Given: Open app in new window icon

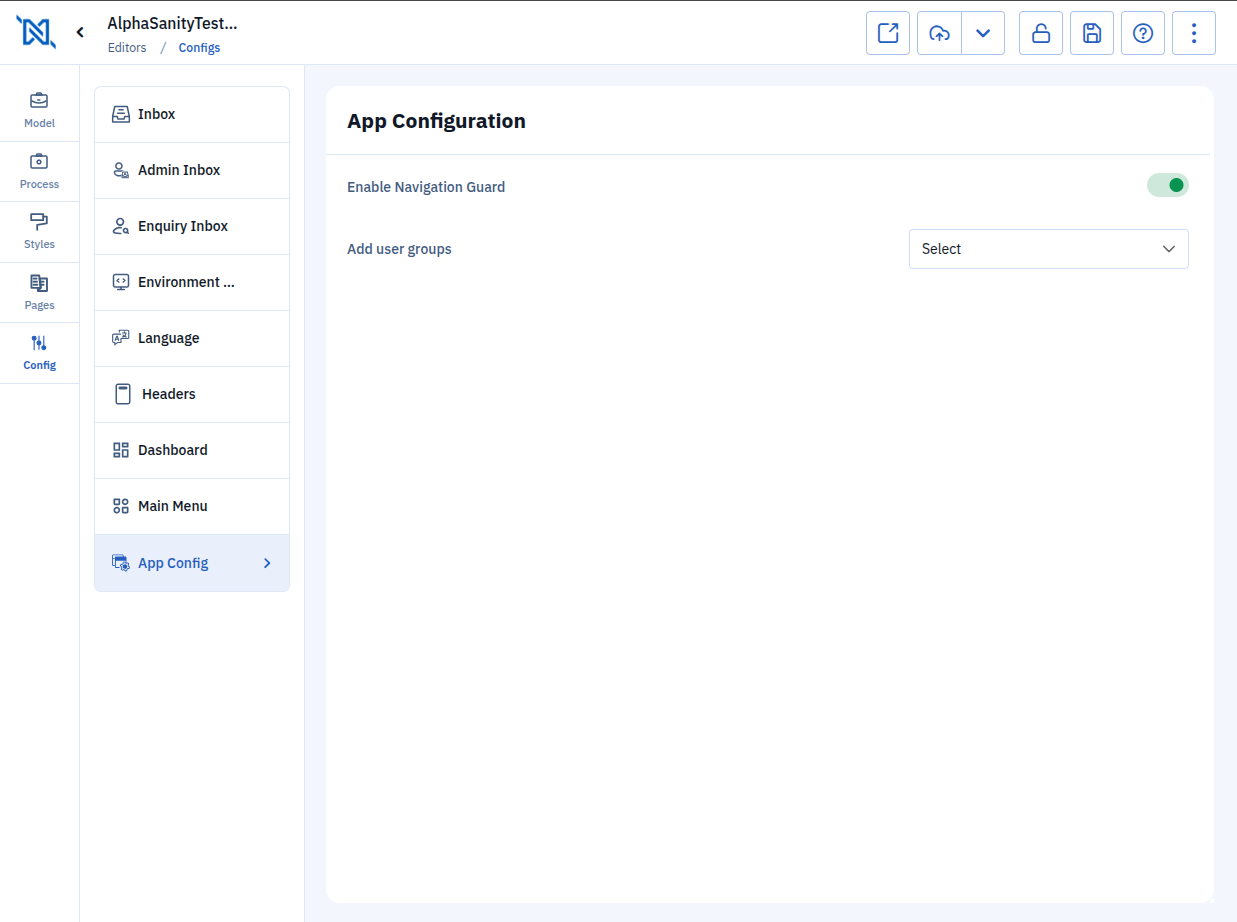Looking at the screenshot, I should (x=888, y=33).
